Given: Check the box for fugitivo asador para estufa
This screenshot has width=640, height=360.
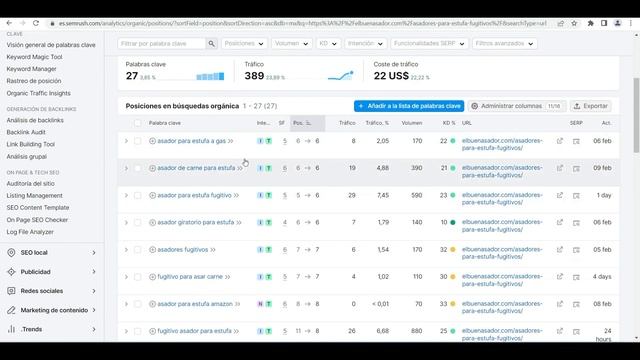Looking at the screenshot, I should [x=138, y=331].
